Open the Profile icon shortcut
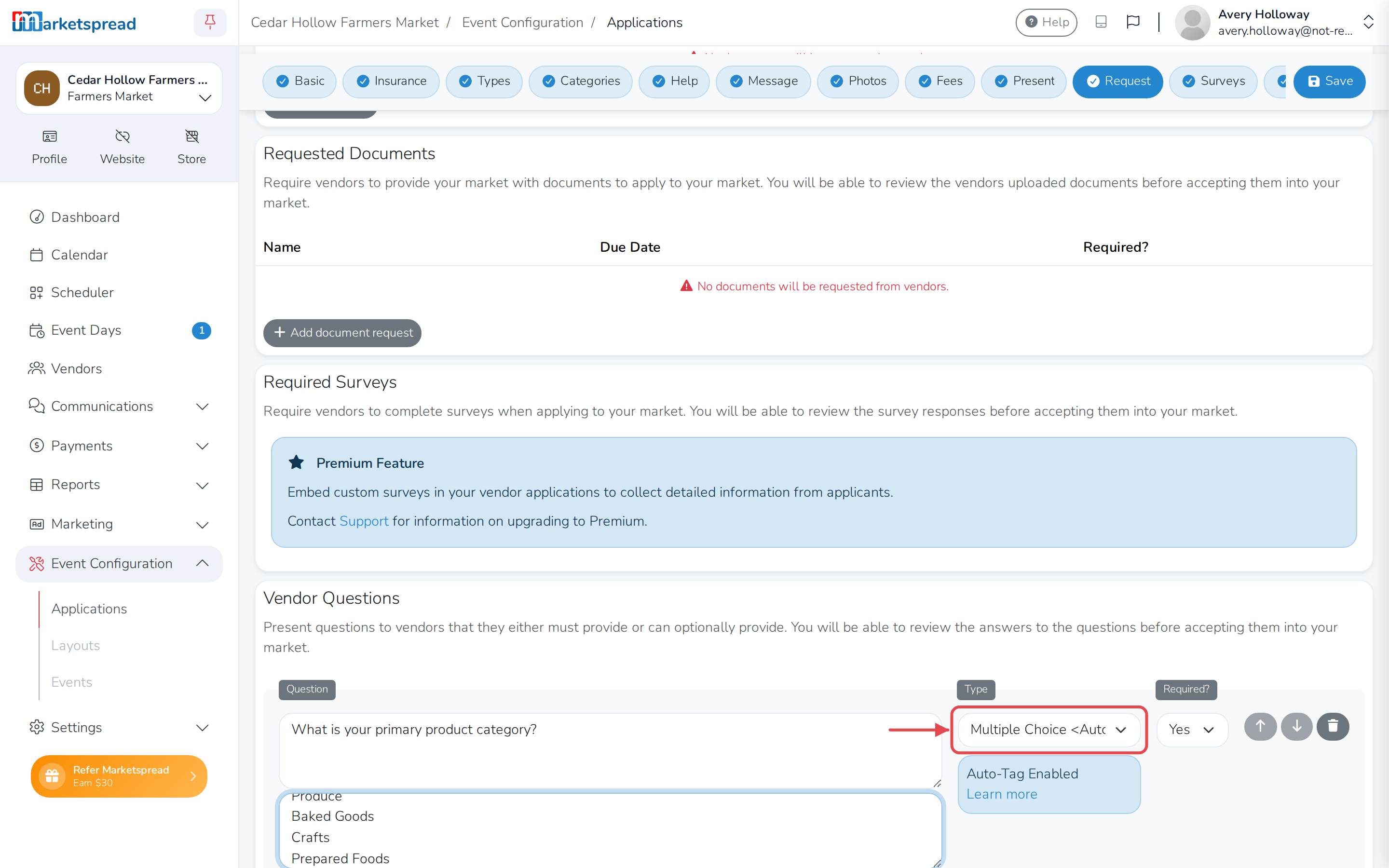 49,147
